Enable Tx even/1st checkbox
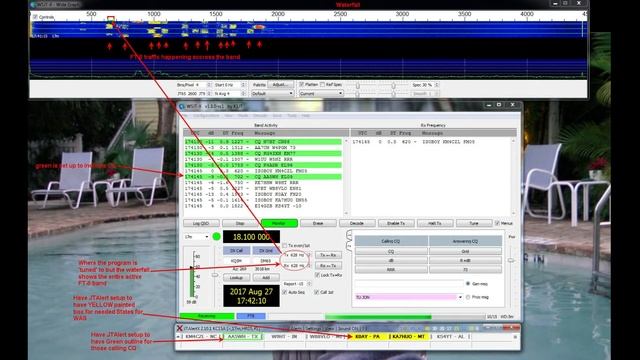 [x=285, y=246]
